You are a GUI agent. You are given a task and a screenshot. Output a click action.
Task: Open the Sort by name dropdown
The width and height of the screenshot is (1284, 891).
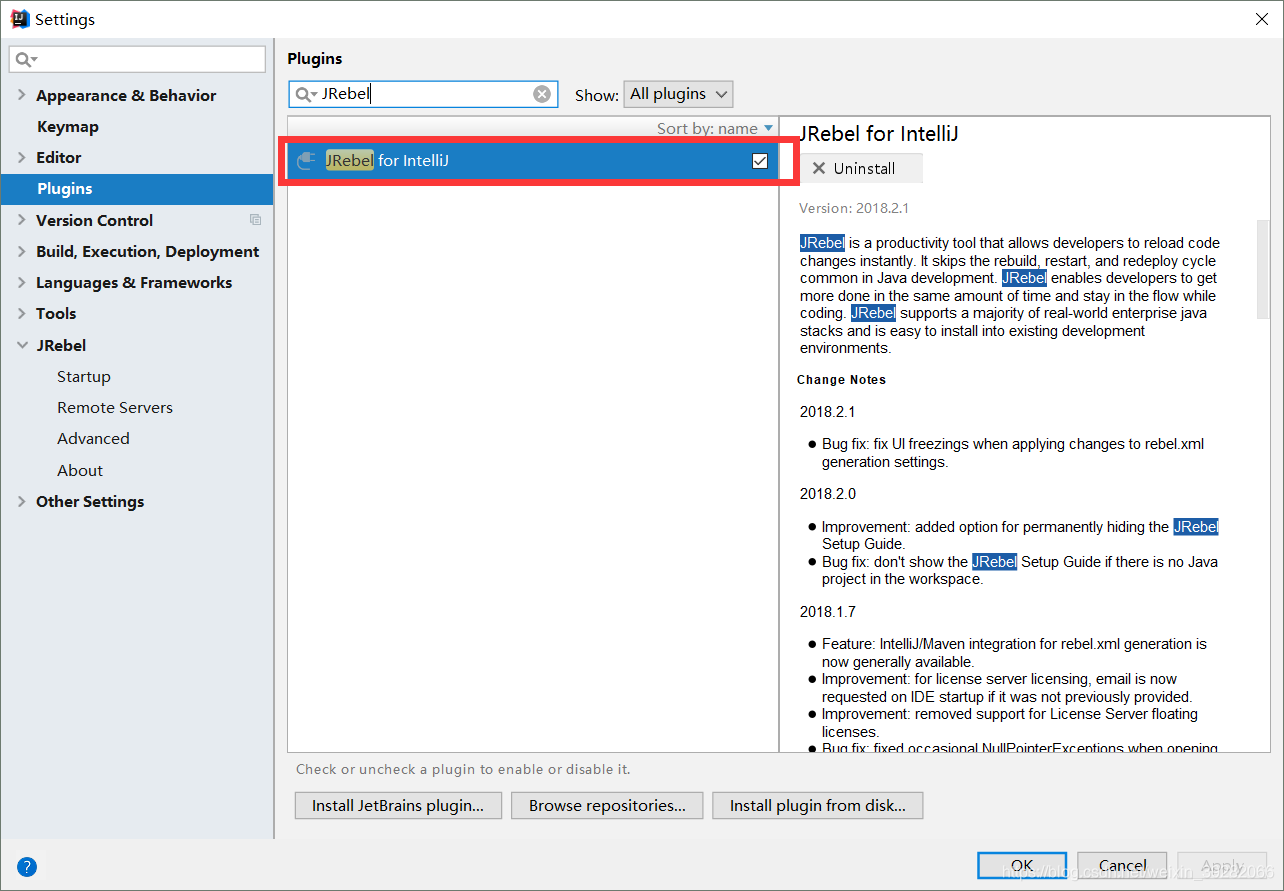[x=715, y=128]
